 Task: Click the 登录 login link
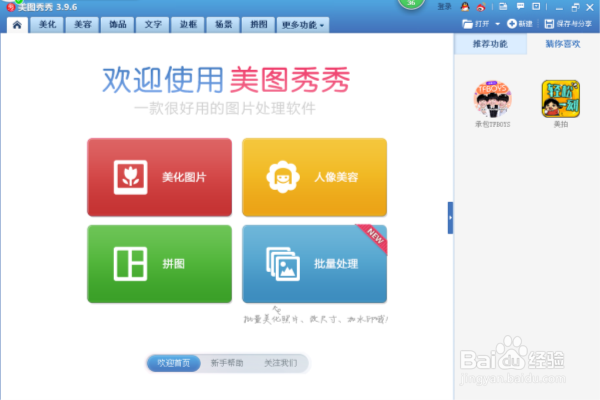click(444, 7)
